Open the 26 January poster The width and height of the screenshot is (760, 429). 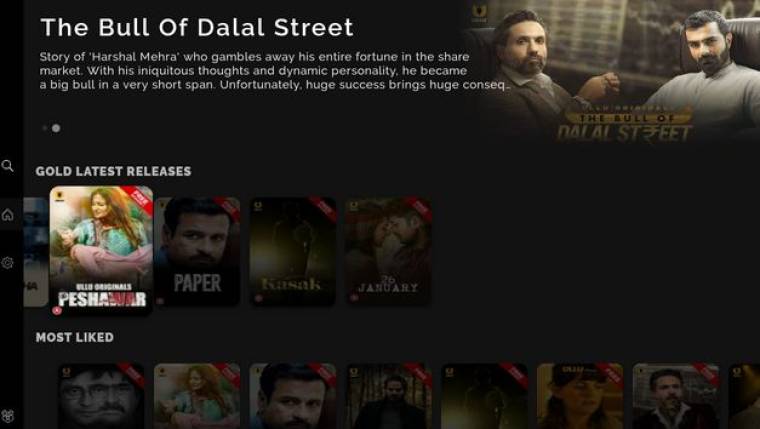388,251
